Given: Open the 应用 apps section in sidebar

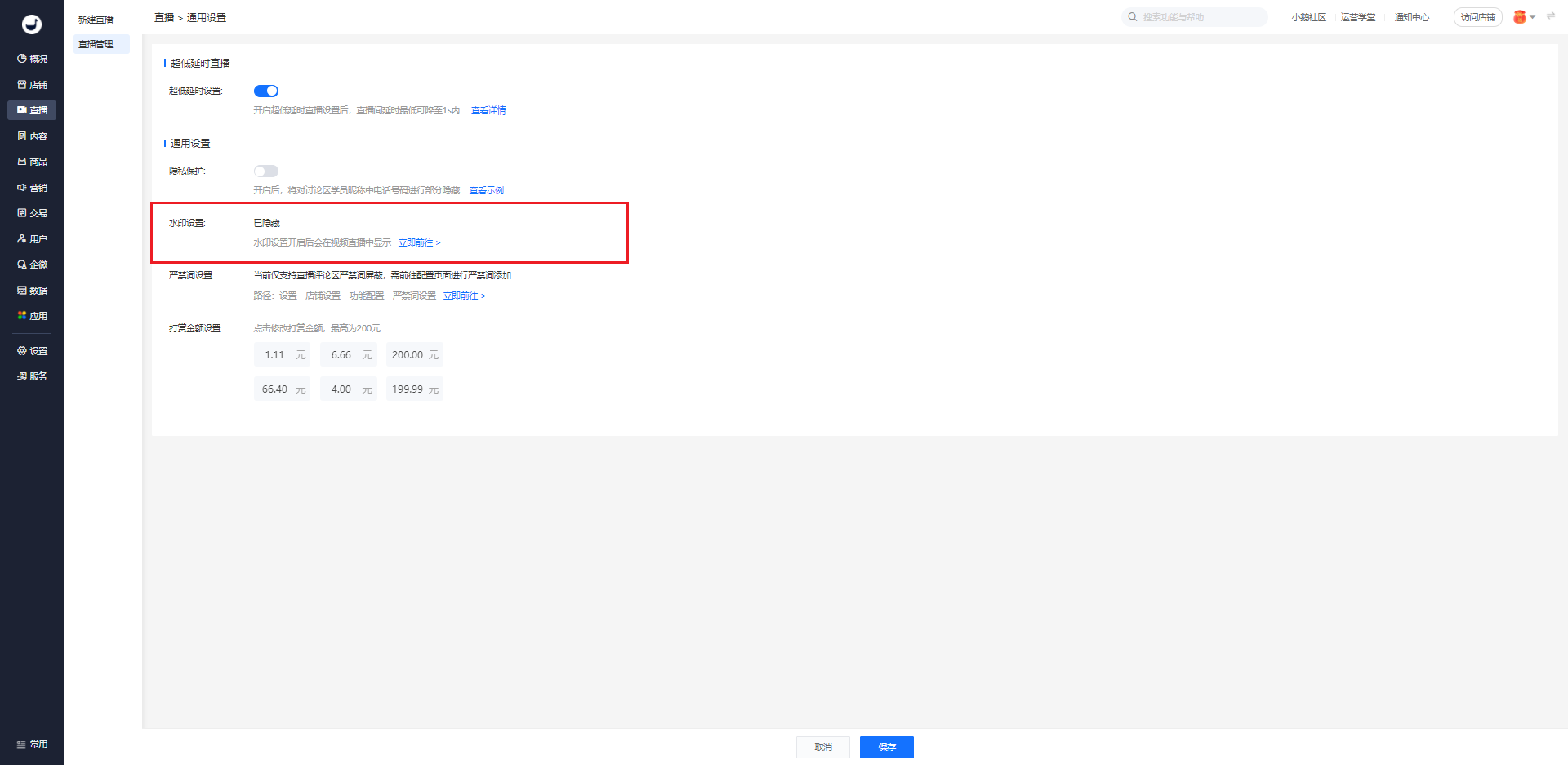Looking at the screenshot, I should 32,316.
